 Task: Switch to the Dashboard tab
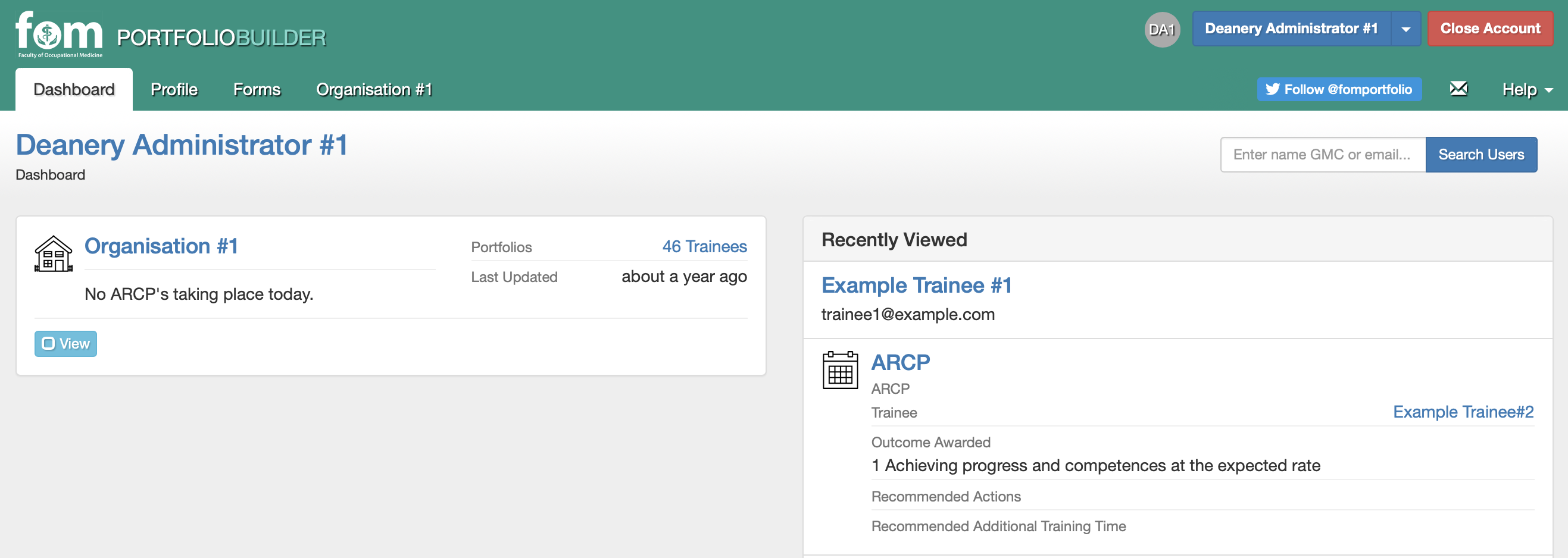click(x=74, y=89)
